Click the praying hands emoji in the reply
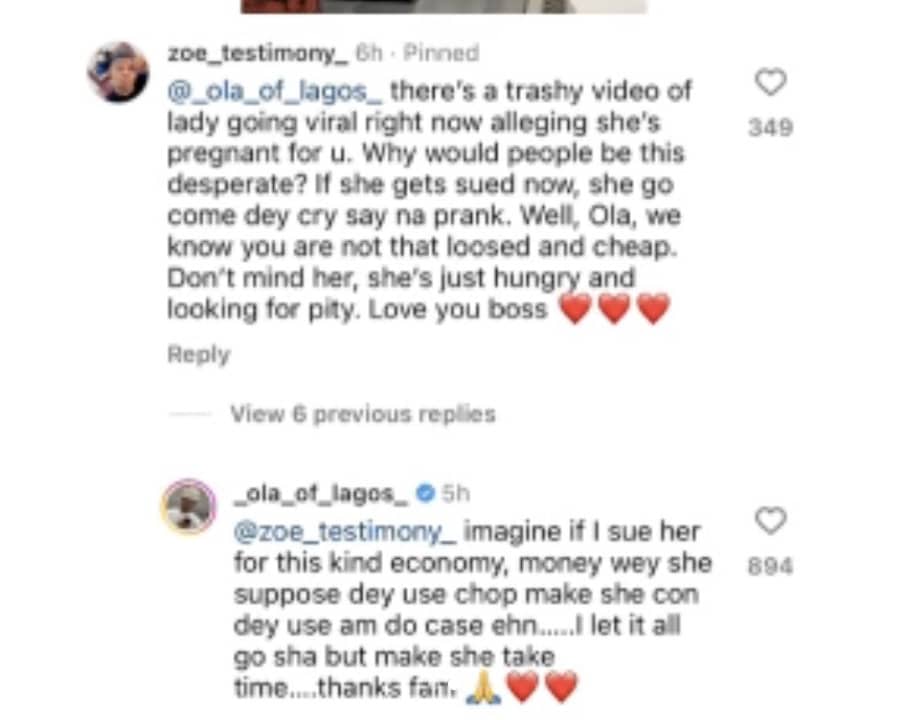The image size is (904, 720). tap(484, 688)
